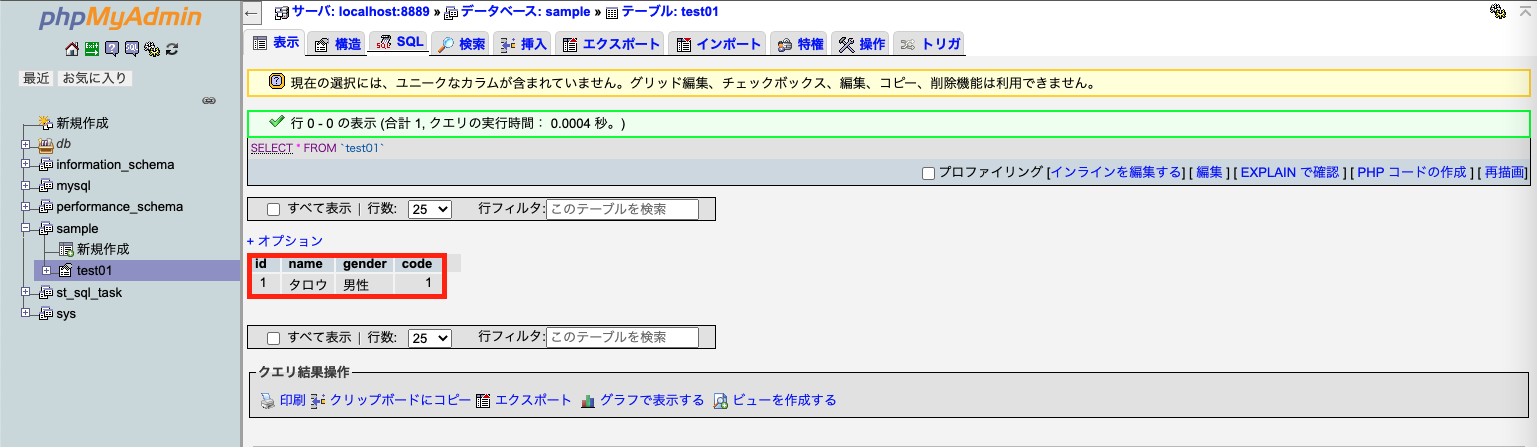Check the lower すべて表示 checkbox
The image size is (1537, 447).
(x=274, y=338)
